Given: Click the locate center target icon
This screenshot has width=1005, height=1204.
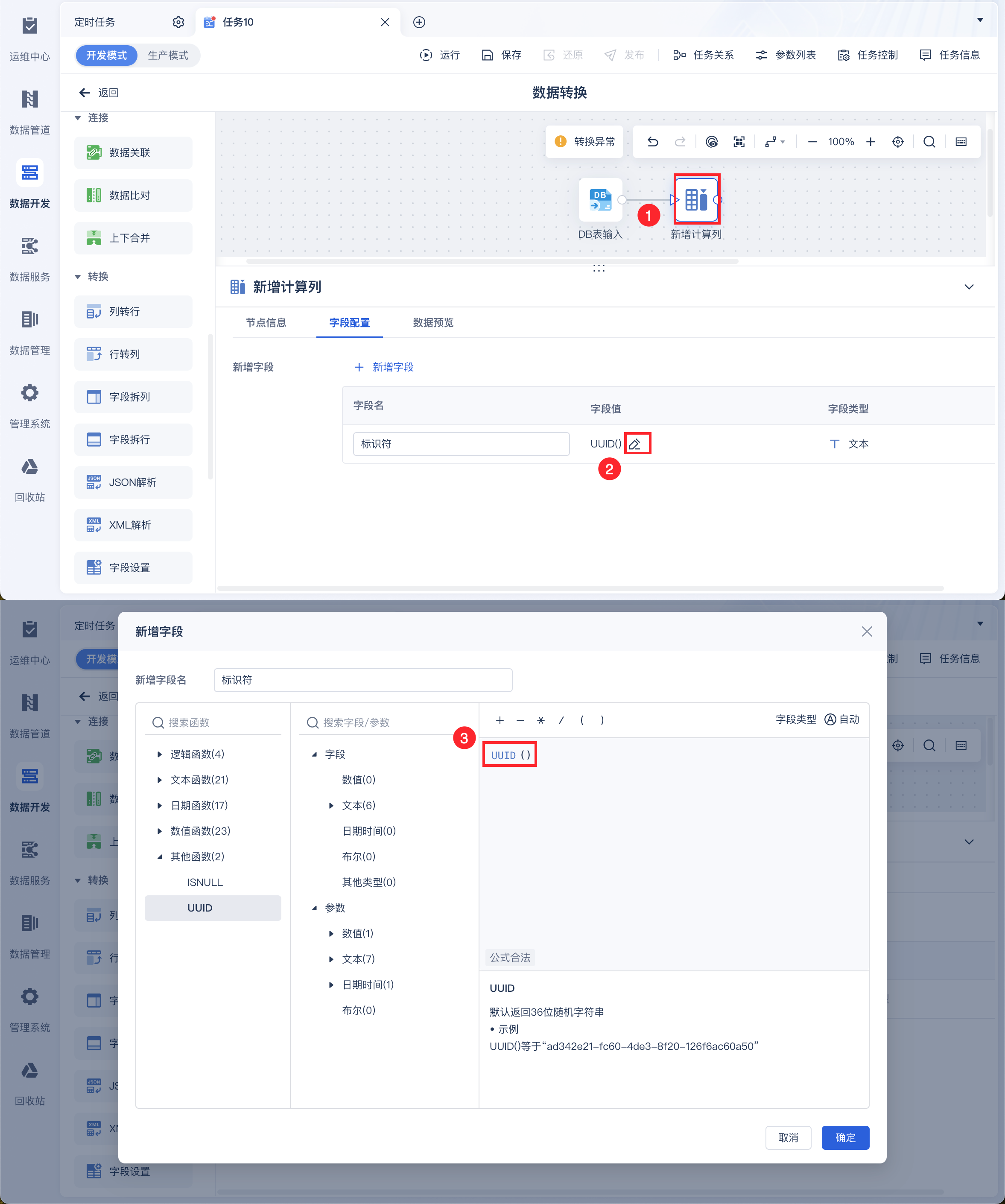Looking at the screenshot, I should 898,142.
